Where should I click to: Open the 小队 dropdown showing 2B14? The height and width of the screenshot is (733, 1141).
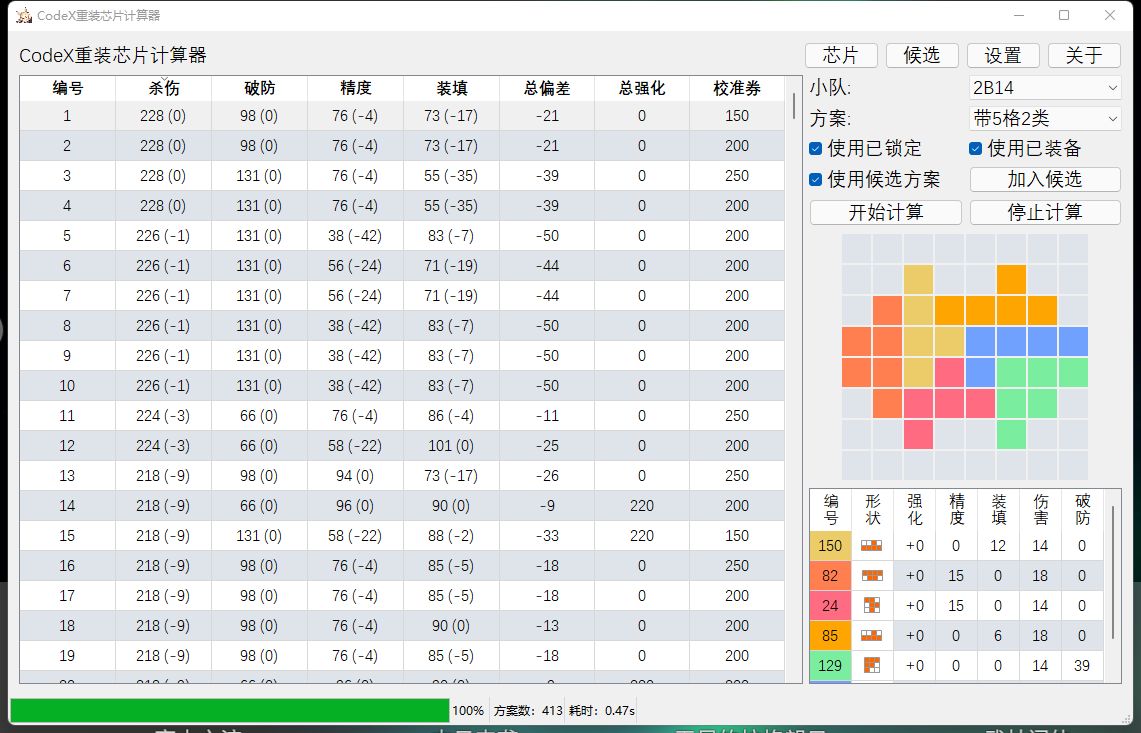click(1045, 88)
